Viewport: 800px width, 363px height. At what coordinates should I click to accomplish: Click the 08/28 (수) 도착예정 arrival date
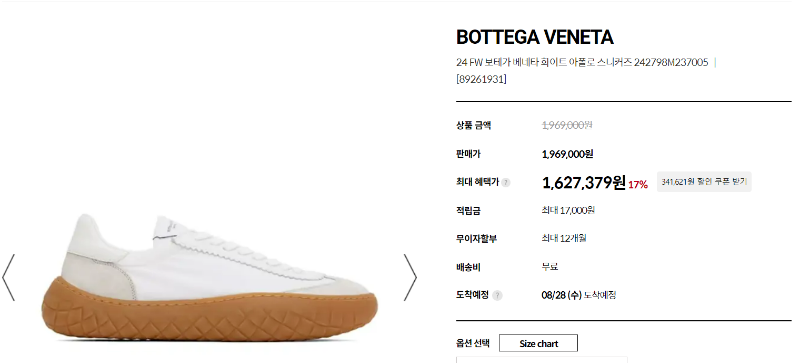579,295
